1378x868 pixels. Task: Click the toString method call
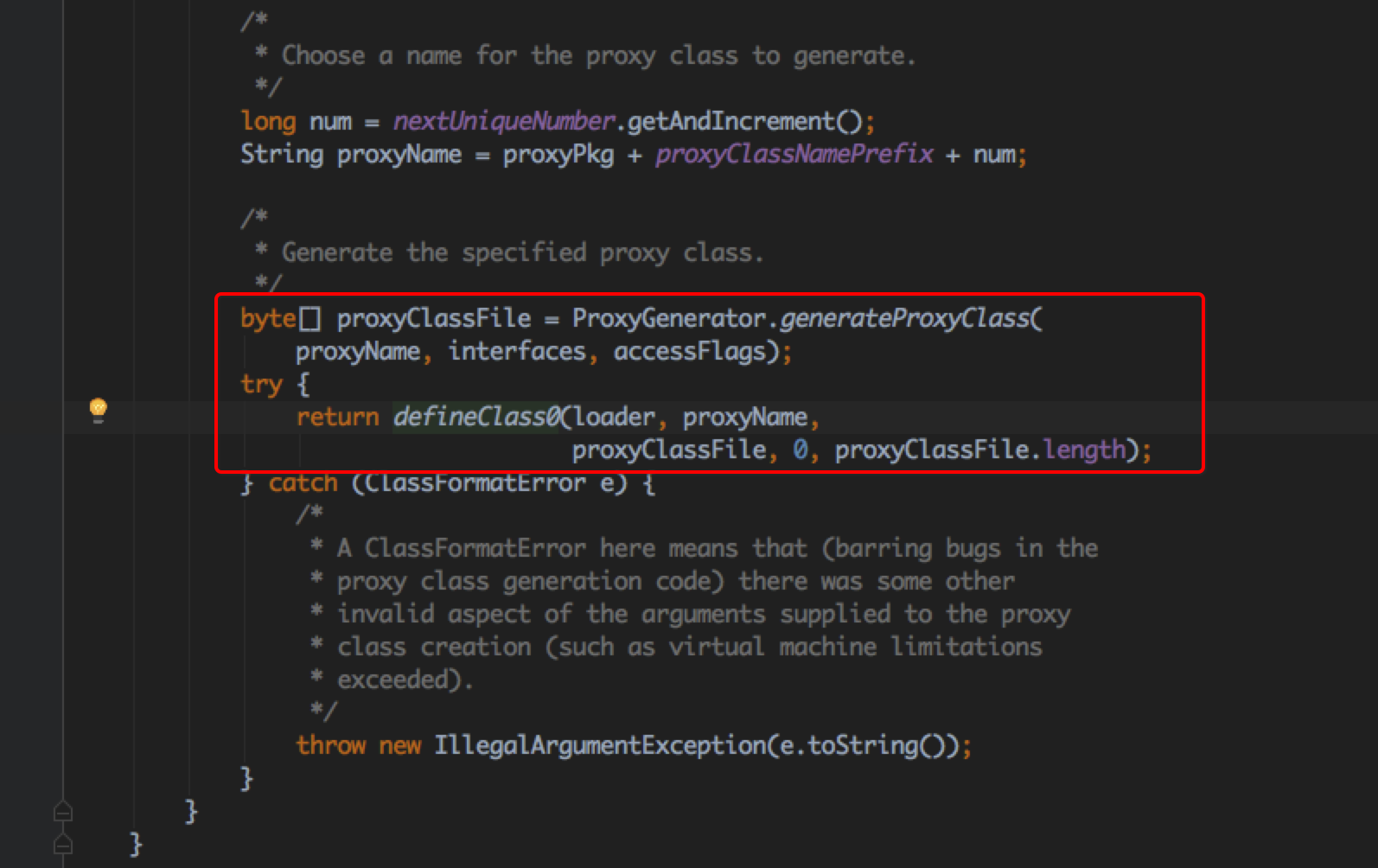pyautogui.click(x=863, y=745)
